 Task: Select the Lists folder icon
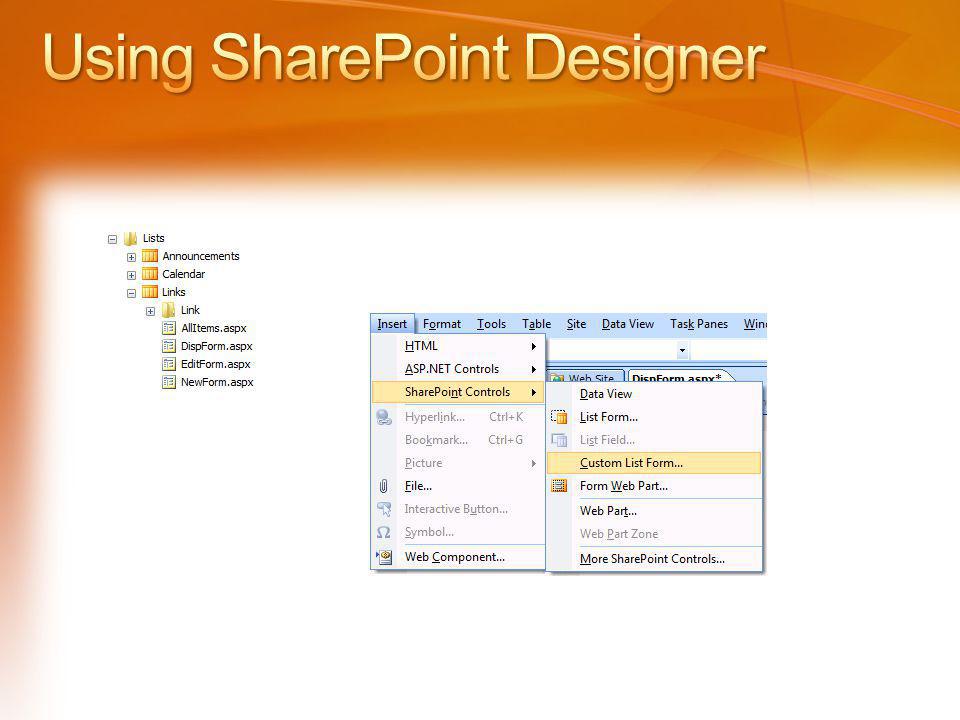point(130,238)
